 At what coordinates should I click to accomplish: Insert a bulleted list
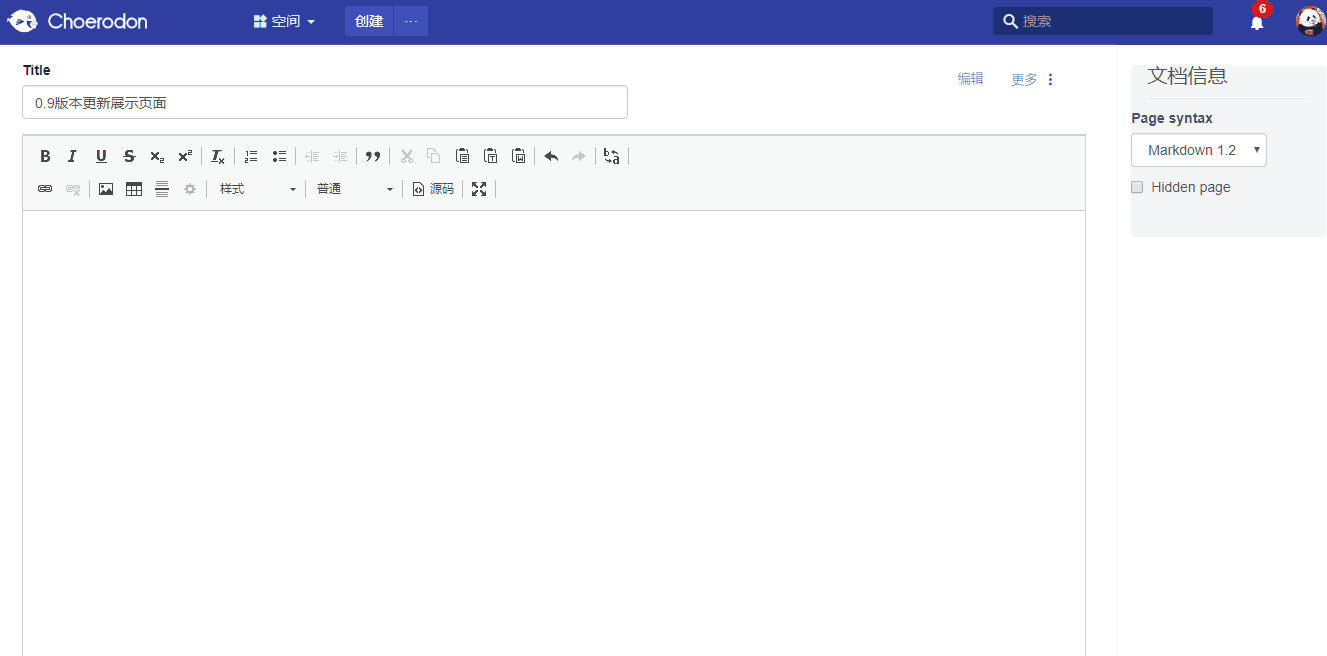tap(279, 156)
